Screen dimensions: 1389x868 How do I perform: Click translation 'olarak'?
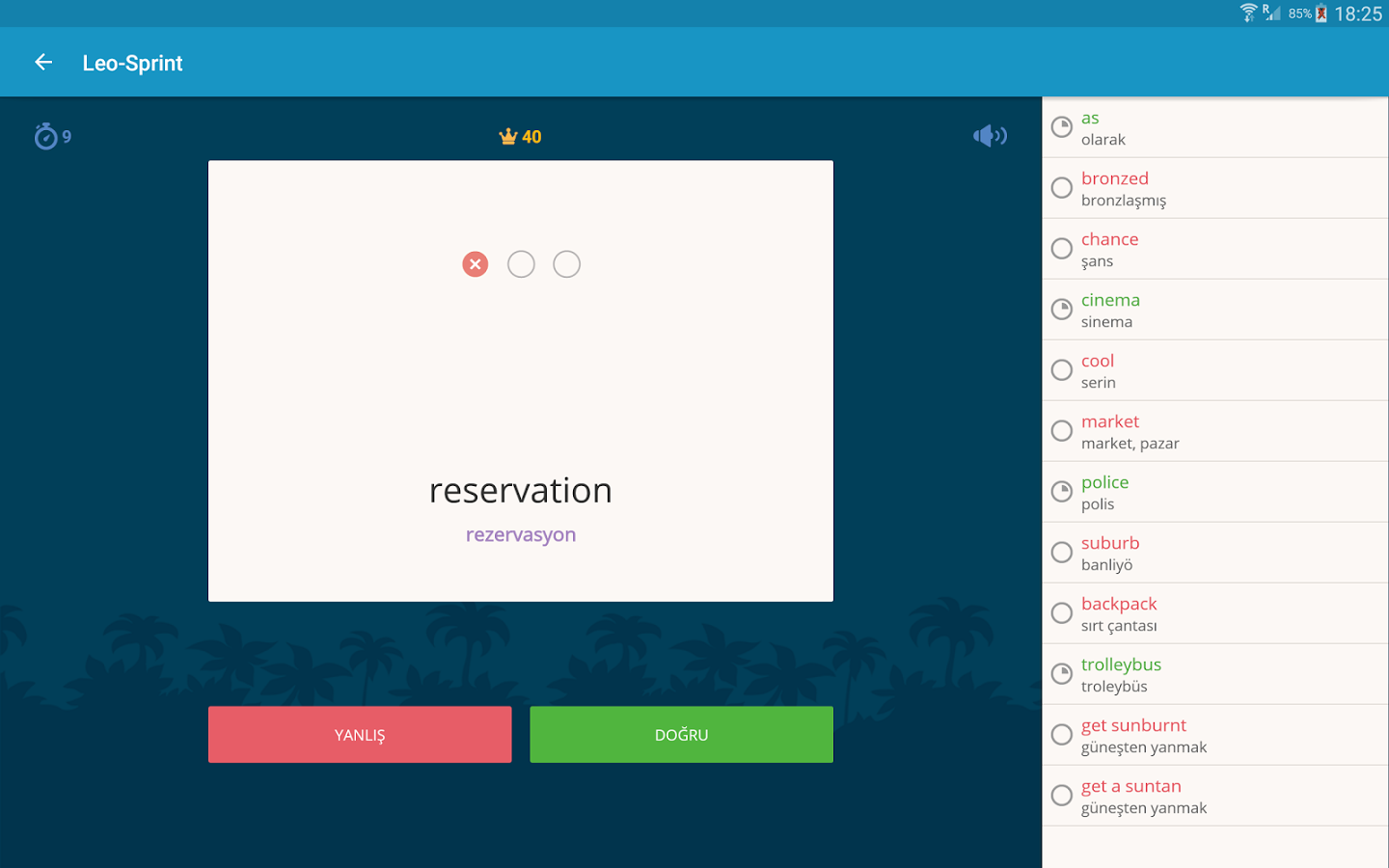point(1103,140)
